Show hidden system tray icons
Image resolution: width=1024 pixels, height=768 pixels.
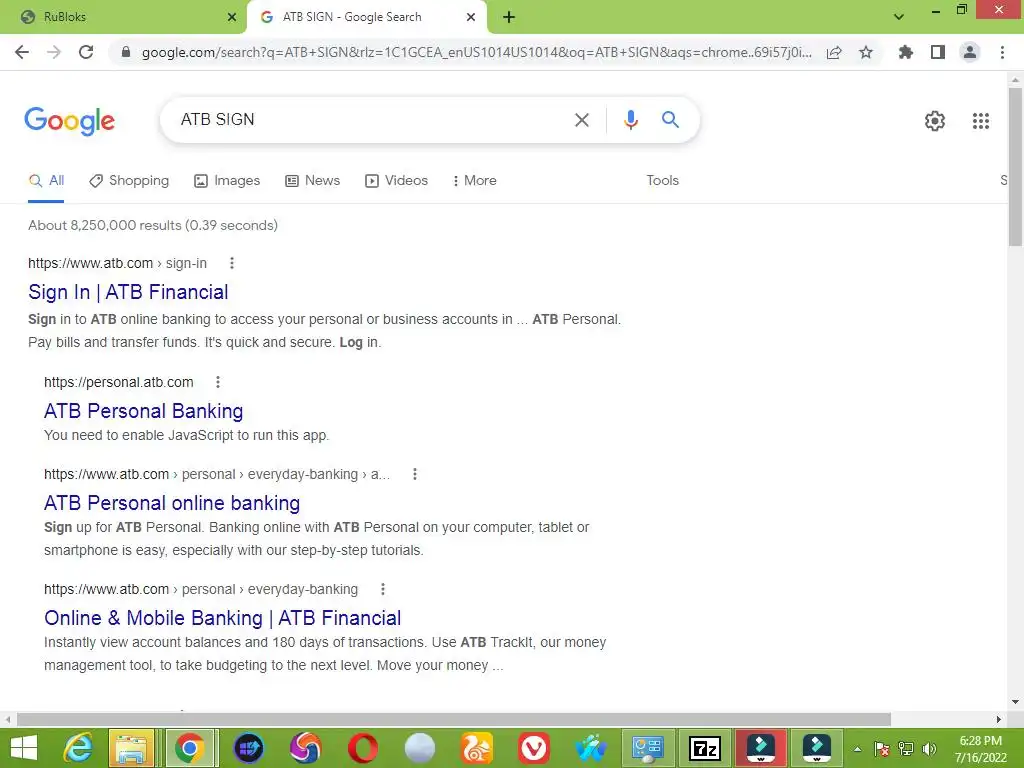click(857, 749)
